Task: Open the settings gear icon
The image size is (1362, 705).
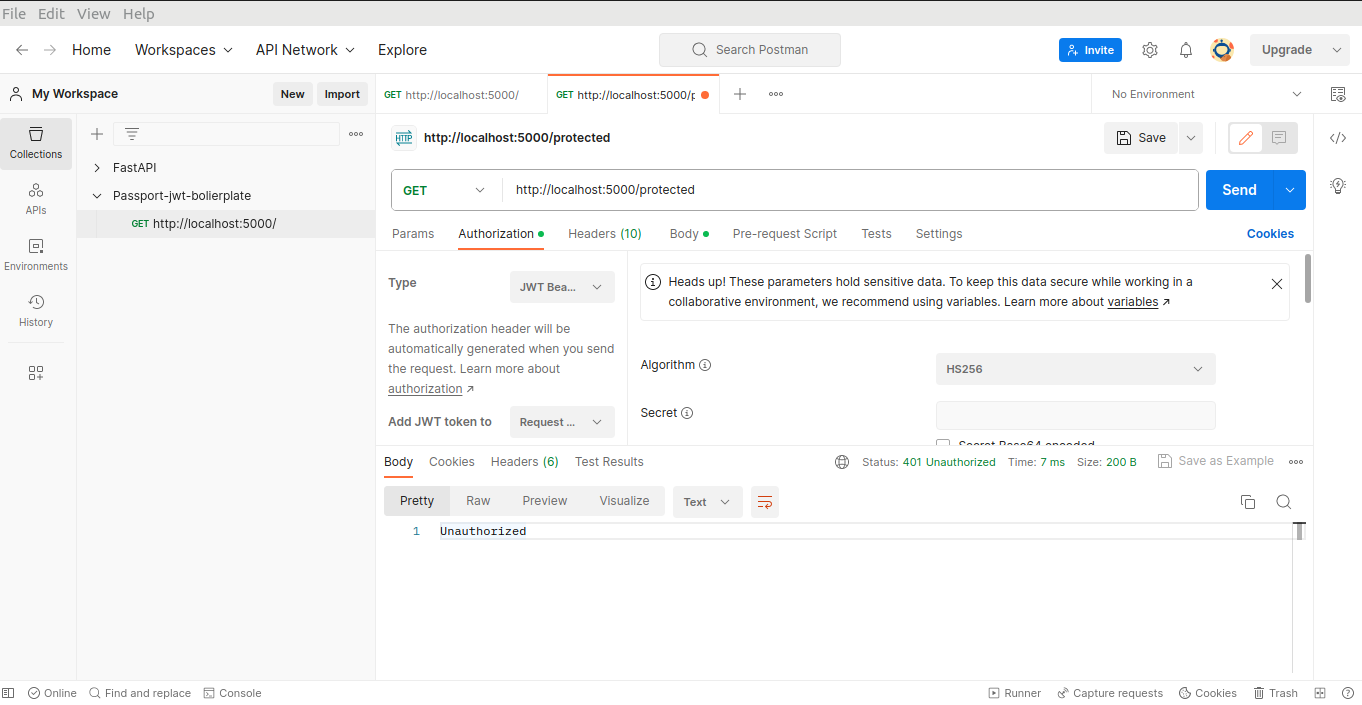Action: (x=1150, y=50)
